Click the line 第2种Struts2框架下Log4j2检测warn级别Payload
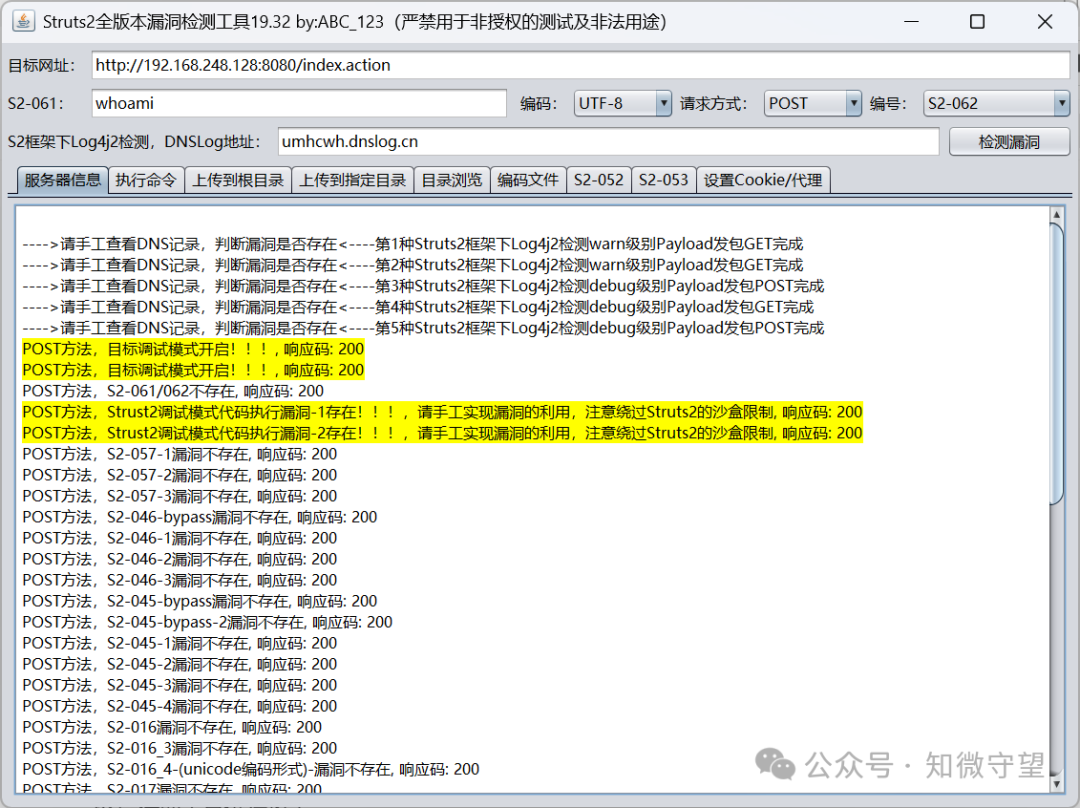 tap(413, 265)
